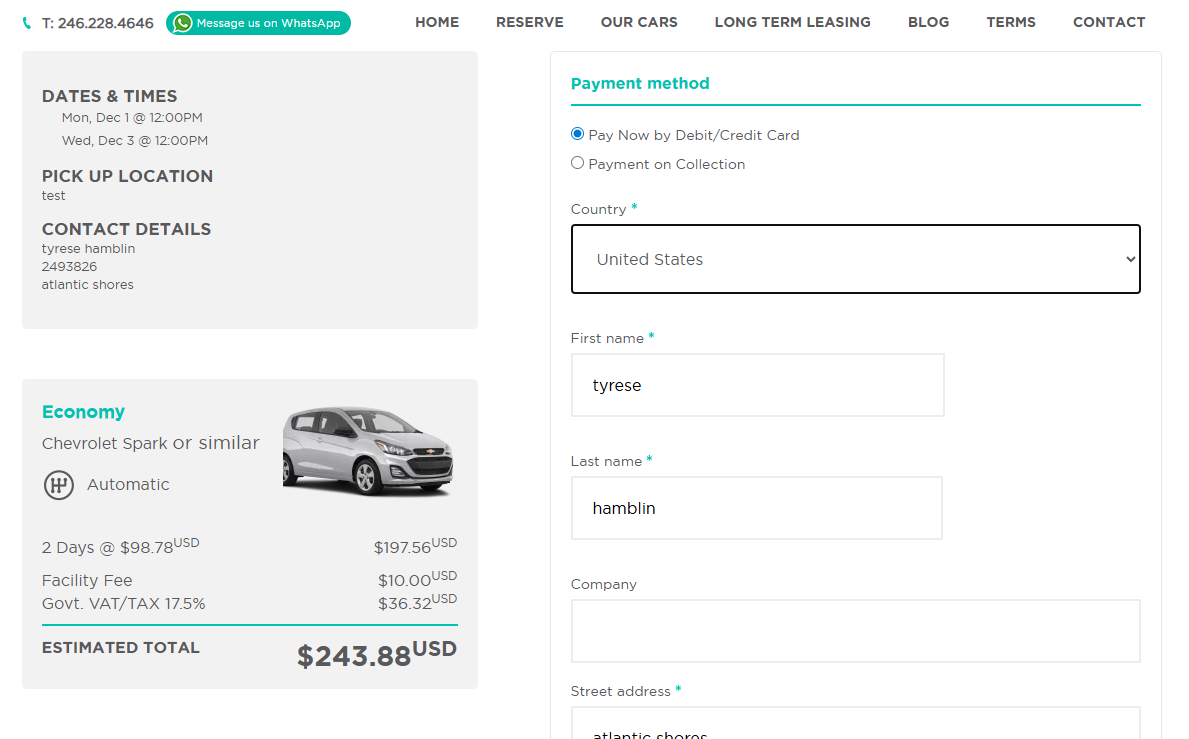Click the Chevrolet Spark car image
This screenshot has width=1189, height=739.
[x=368, y=450]
